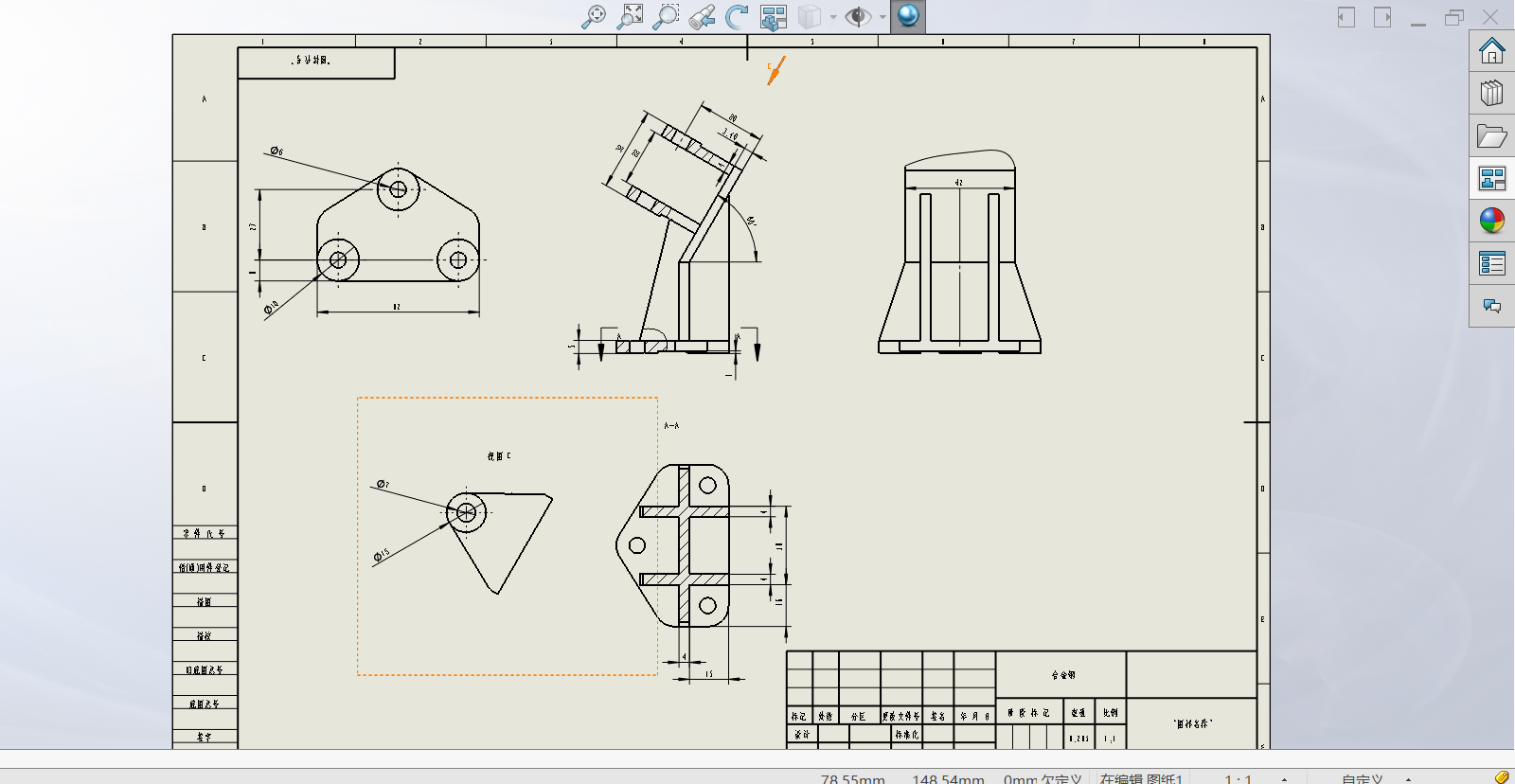Click the 合金钢 material cell in title block

pos(1062,675)
